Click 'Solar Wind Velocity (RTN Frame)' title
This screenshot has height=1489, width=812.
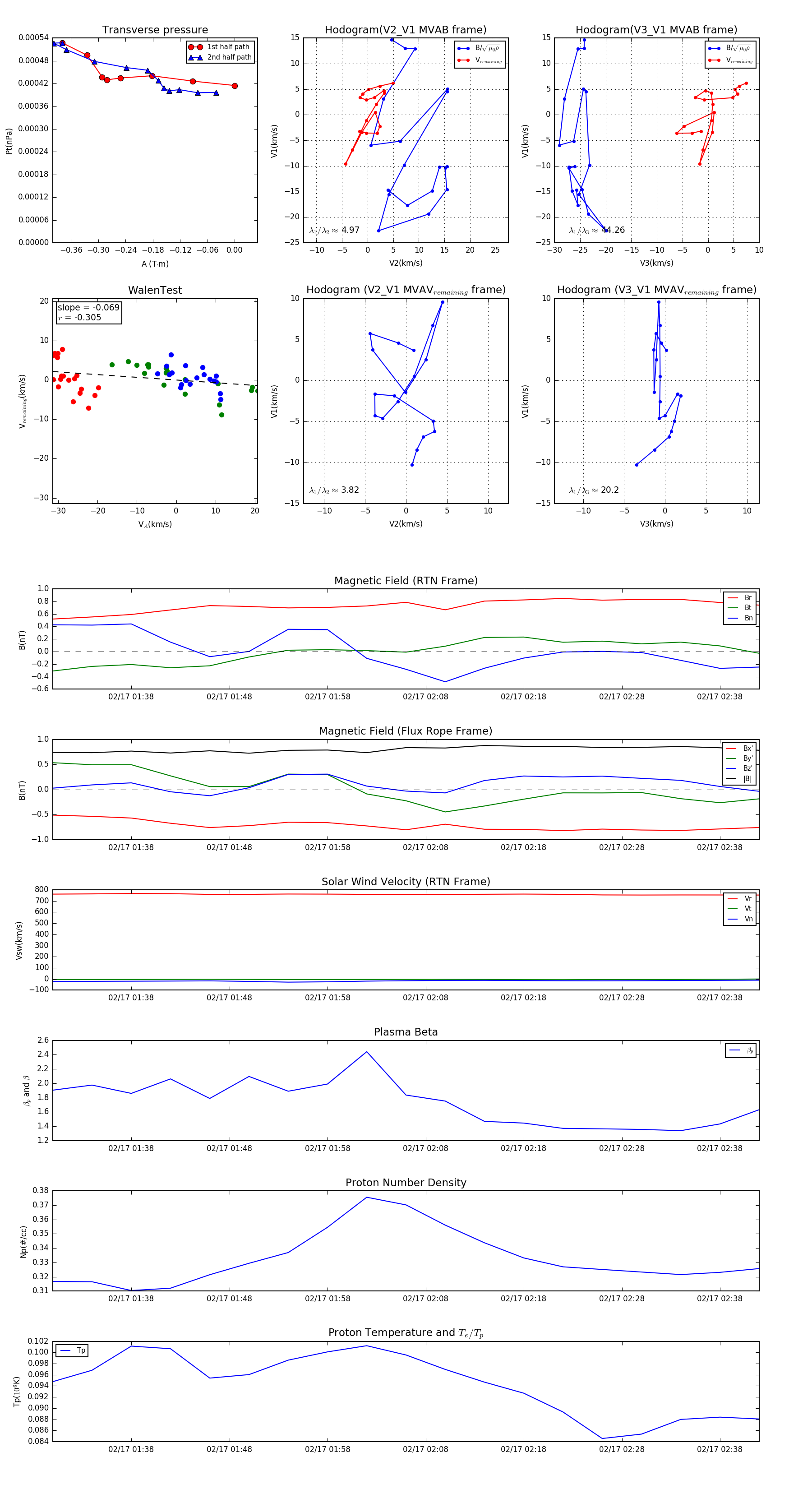[x=406, y=882]
